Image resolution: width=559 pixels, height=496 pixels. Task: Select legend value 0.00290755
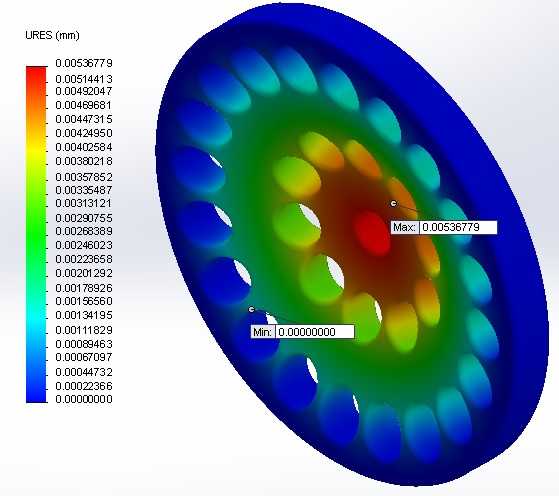pos(84,218)
